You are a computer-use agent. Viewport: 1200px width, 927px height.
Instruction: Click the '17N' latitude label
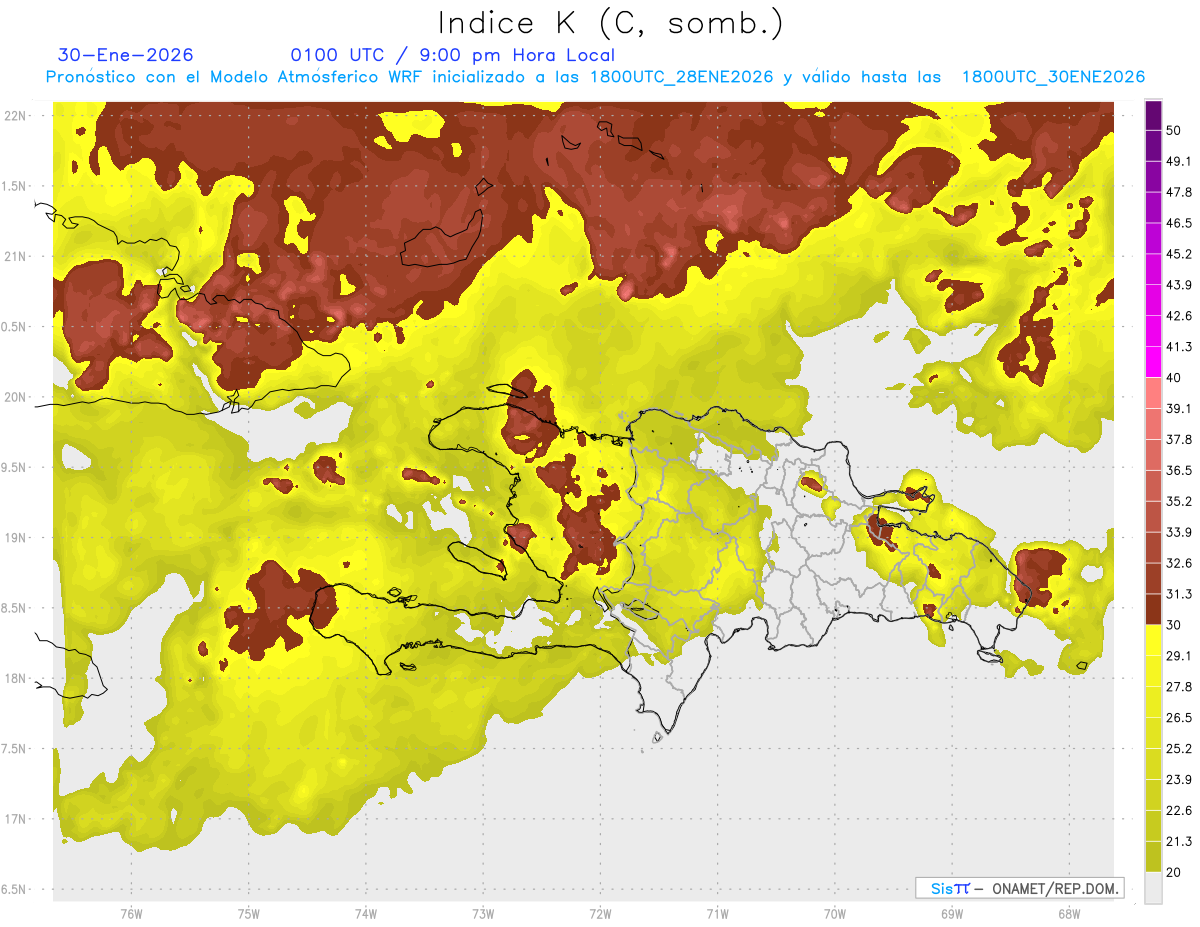click(x=15, y=819)
